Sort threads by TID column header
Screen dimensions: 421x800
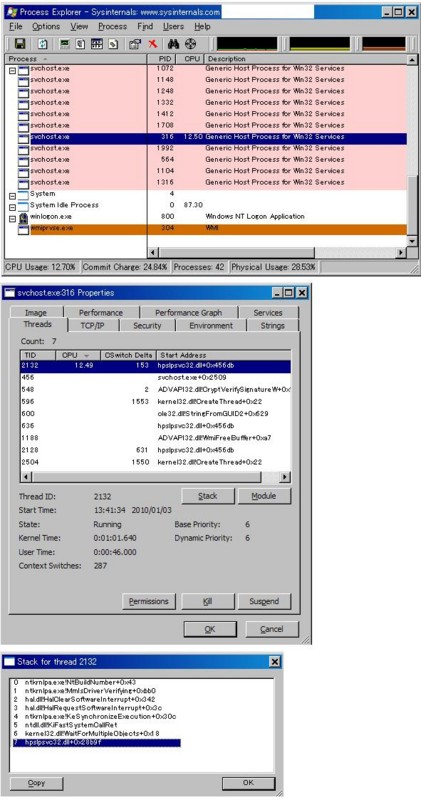(38, 355)
